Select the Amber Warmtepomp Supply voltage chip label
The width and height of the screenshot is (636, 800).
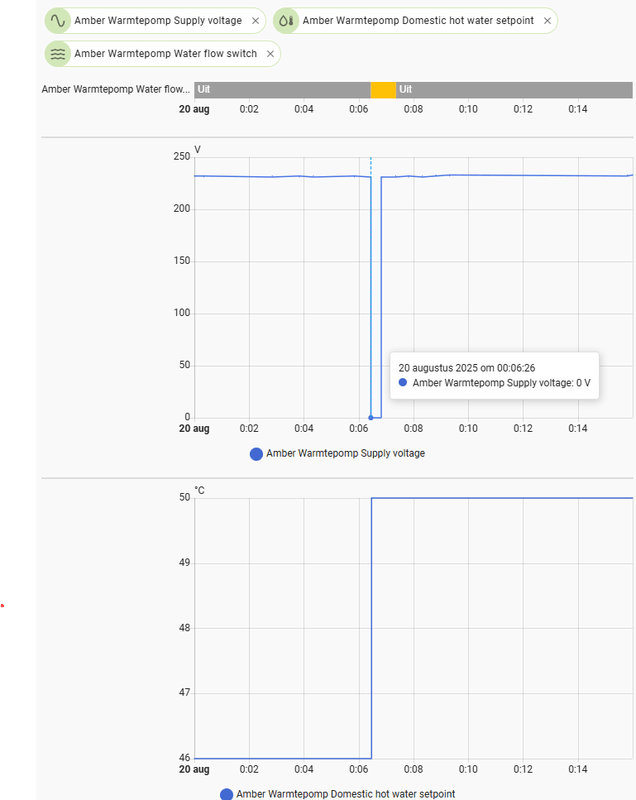[158, 20]
